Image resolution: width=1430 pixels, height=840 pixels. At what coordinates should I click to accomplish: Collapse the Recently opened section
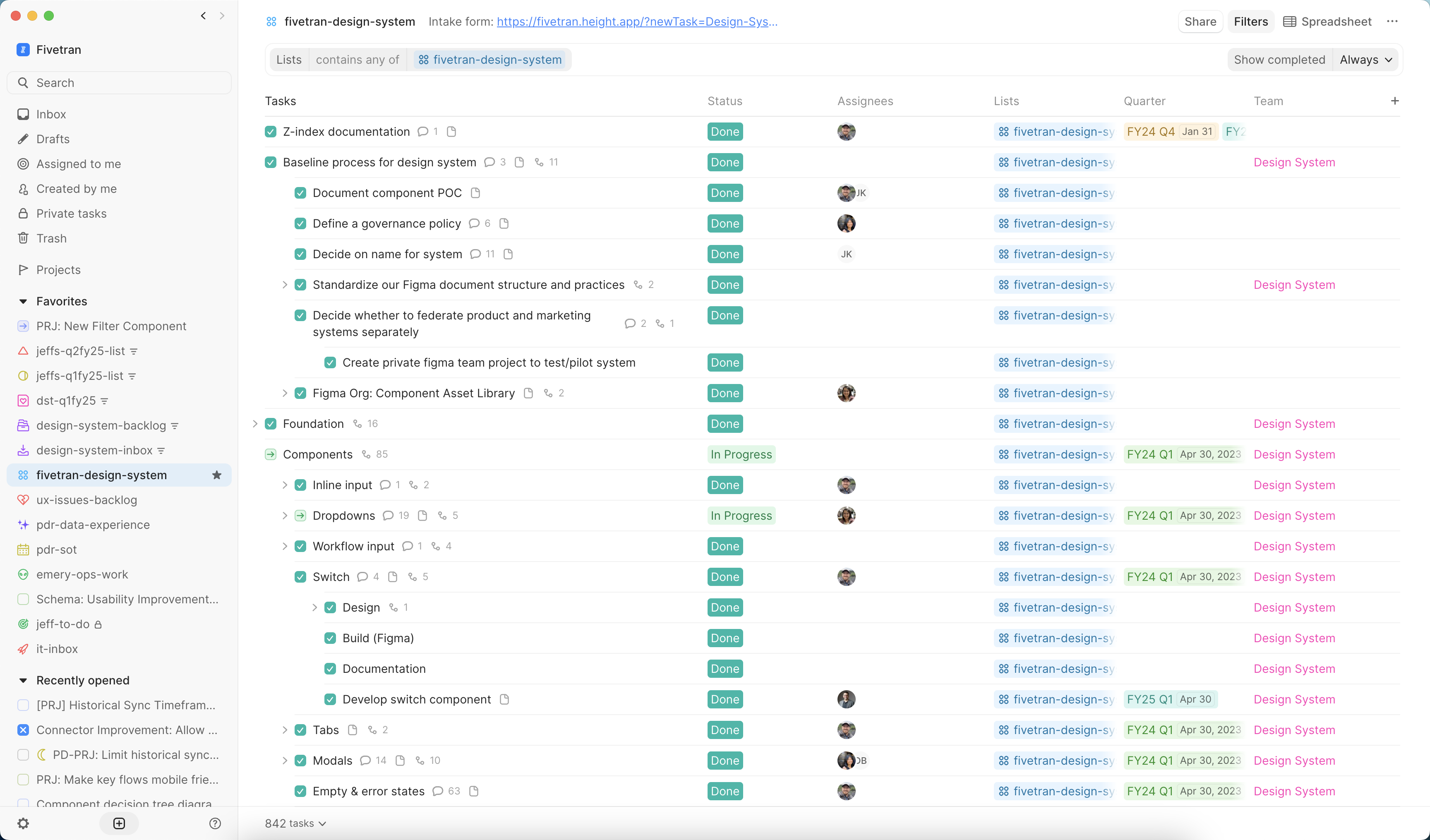point(23,681)
